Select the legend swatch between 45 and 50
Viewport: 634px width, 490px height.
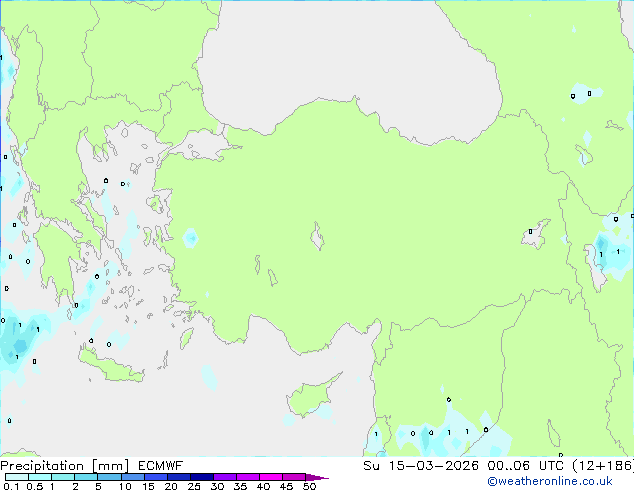point(294,477)
